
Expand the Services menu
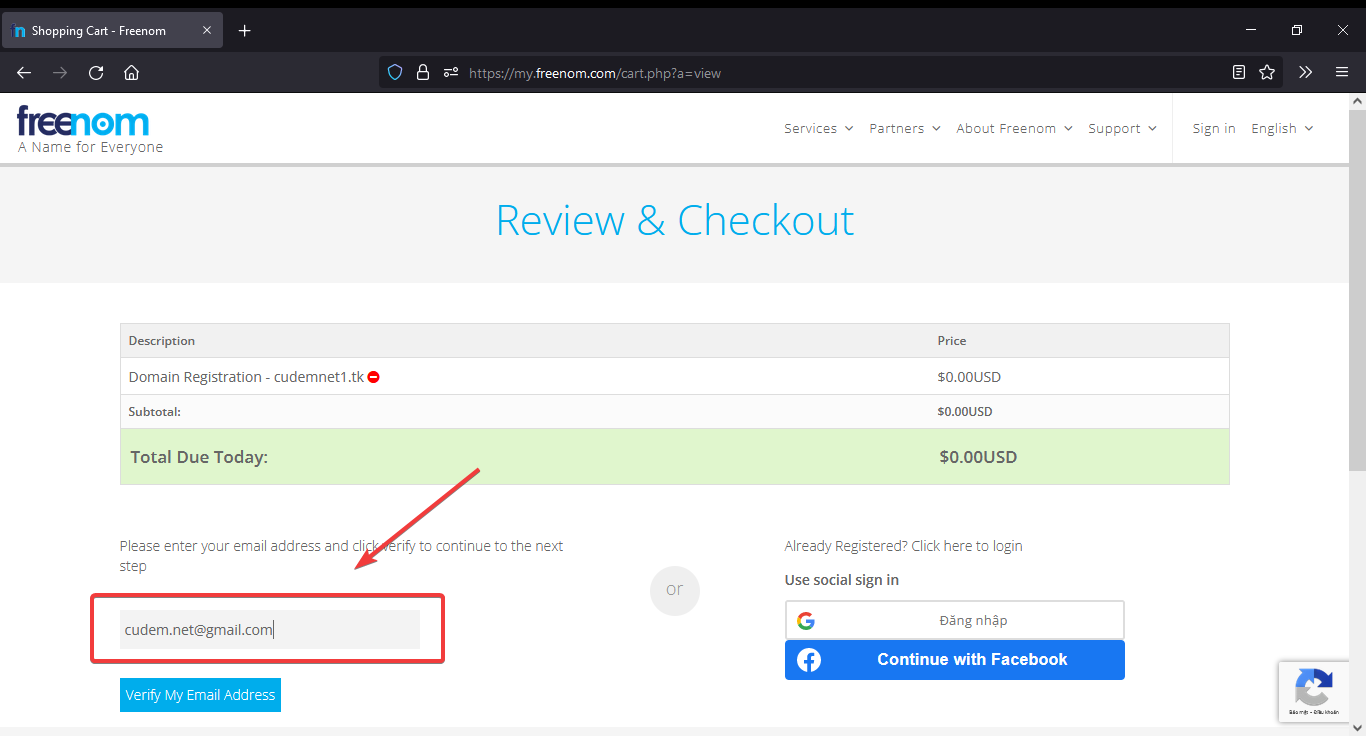coord(819,128)
